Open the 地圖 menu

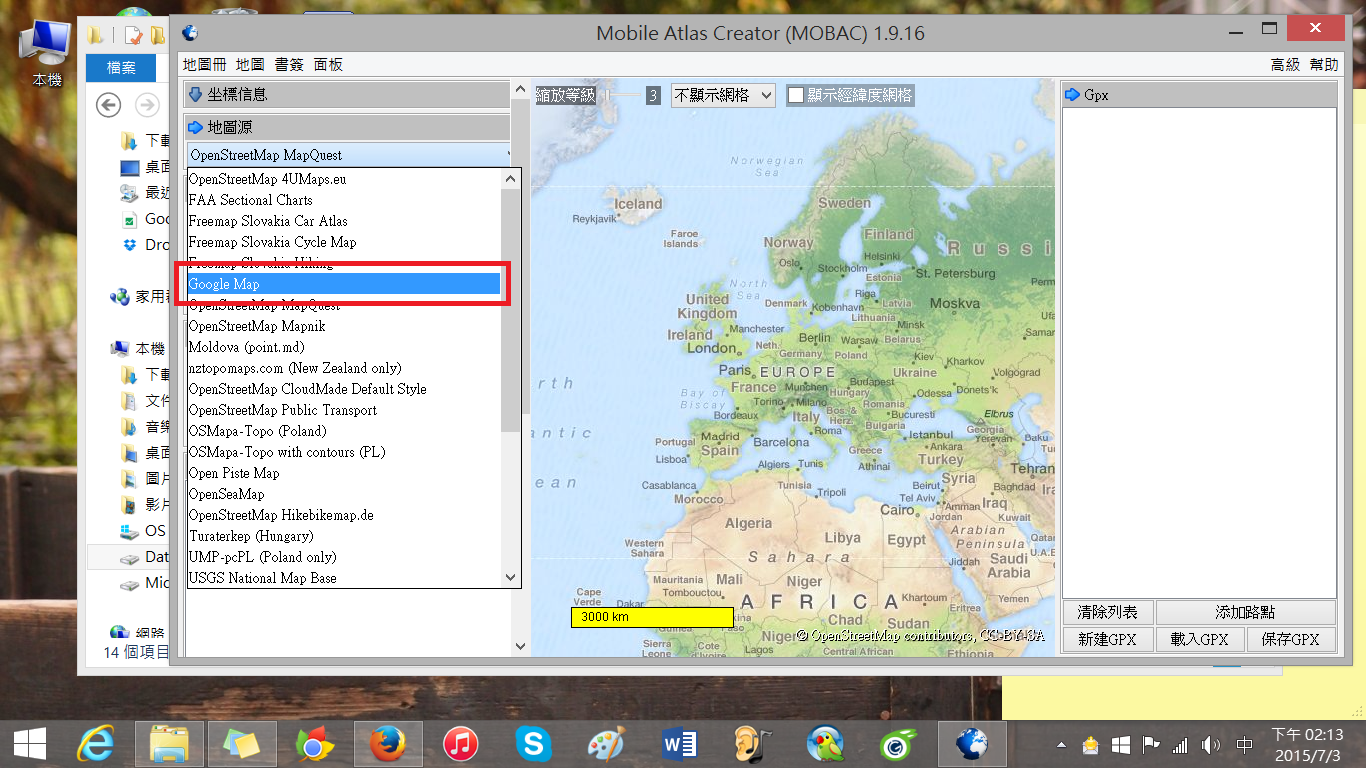pos(250,64)
